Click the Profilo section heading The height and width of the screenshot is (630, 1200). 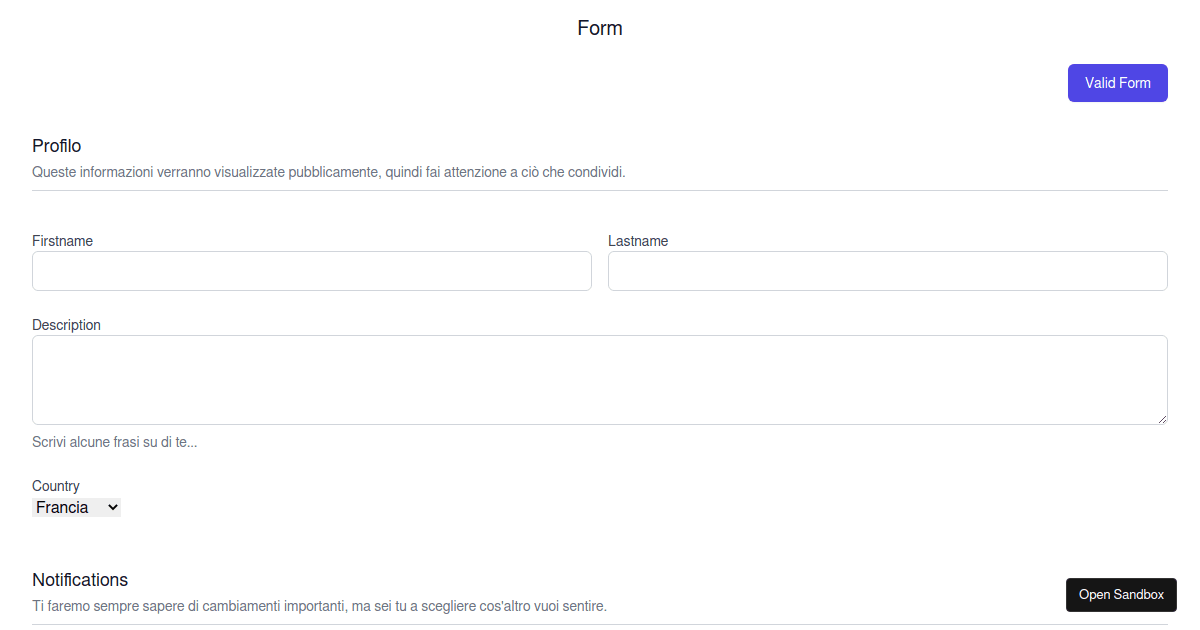pos(56,145)
